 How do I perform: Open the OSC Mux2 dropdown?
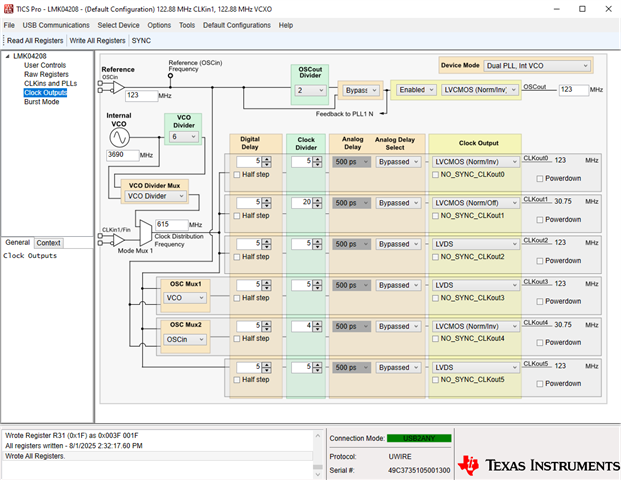185,339
